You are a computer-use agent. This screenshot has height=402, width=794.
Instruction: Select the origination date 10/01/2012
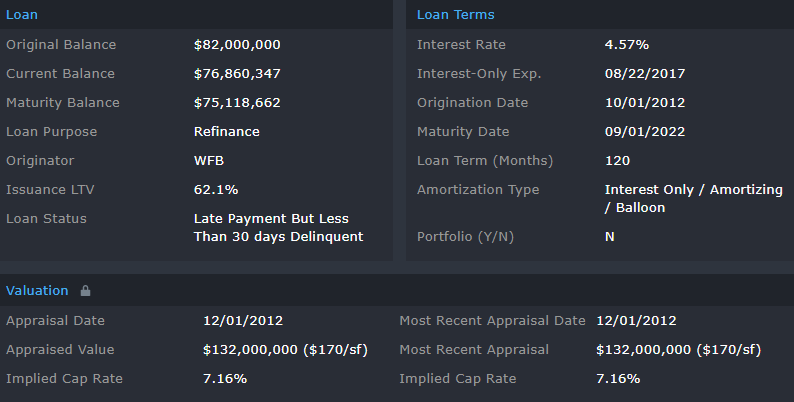[645, 103]
